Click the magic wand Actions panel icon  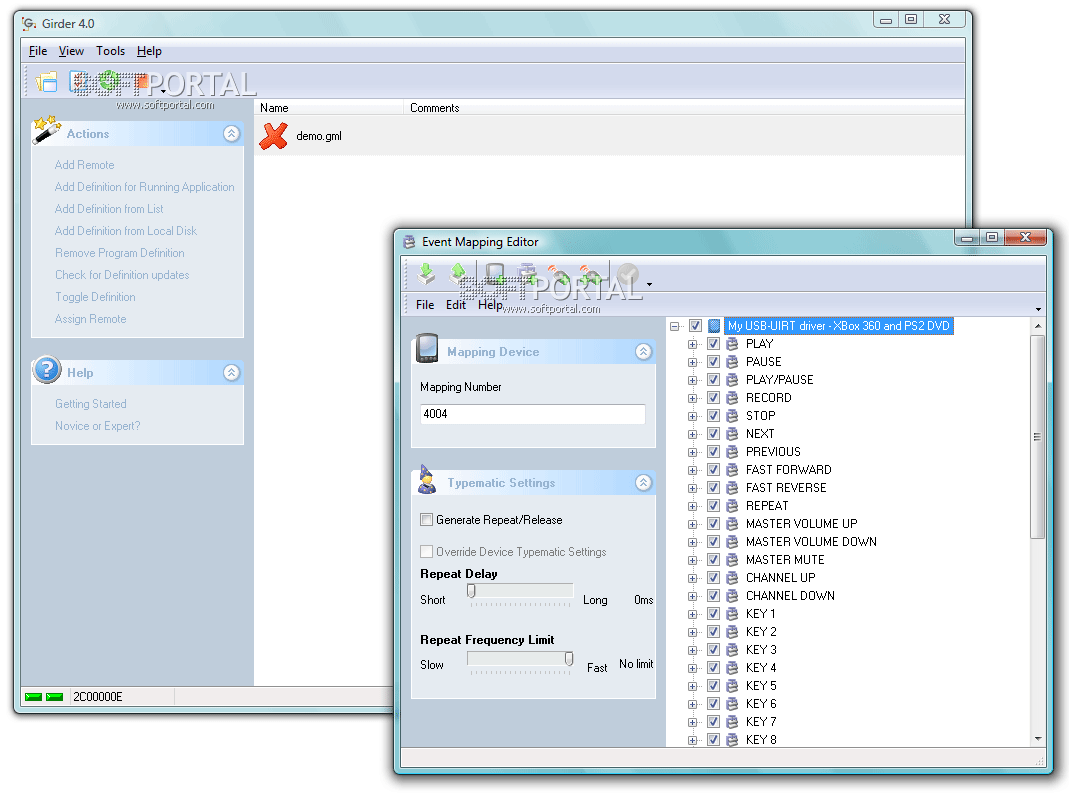point(46,130)
